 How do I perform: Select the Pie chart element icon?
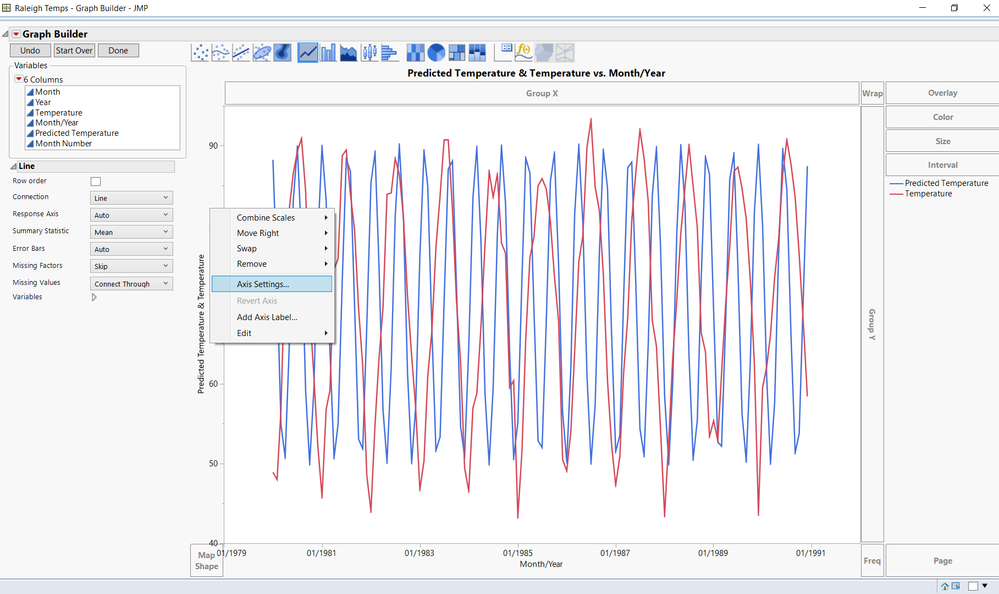coord(436,52)
